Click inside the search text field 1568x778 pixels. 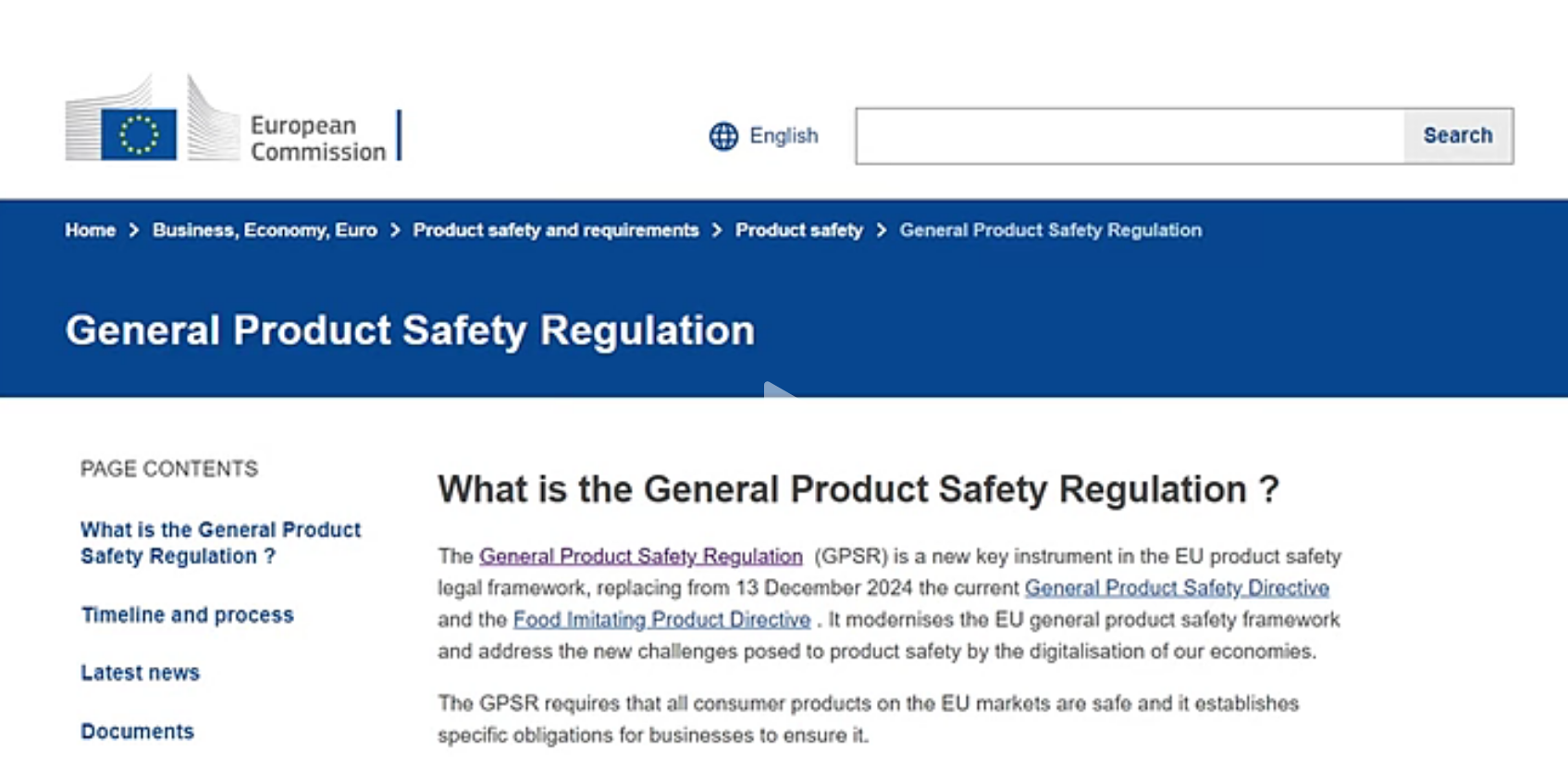pos(1130,136)
